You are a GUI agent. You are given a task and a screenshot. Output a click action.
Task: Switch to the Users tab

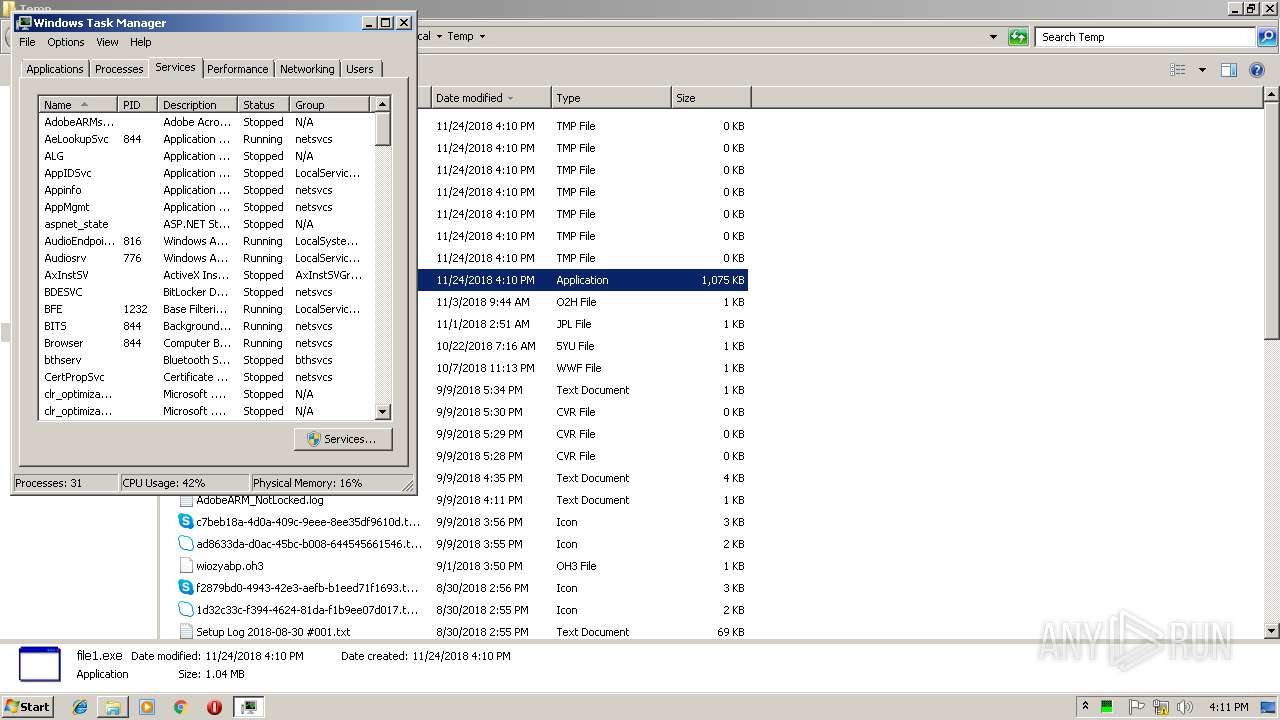tap(360, 69)
